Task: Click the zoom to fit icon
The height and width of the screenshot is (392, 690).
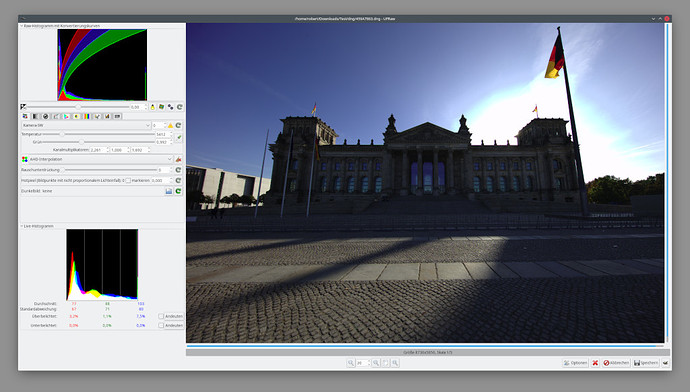Action: coord(385,363)
